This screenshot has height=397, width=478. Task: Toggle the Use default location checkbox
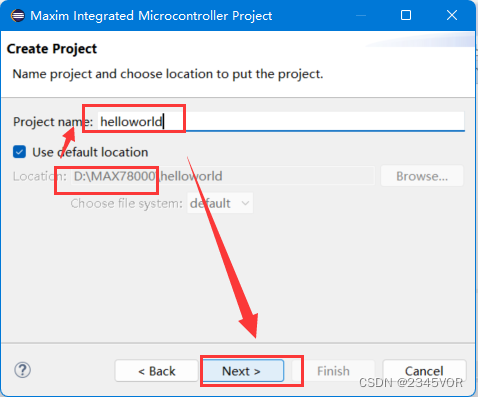click(x=19, y=152)
